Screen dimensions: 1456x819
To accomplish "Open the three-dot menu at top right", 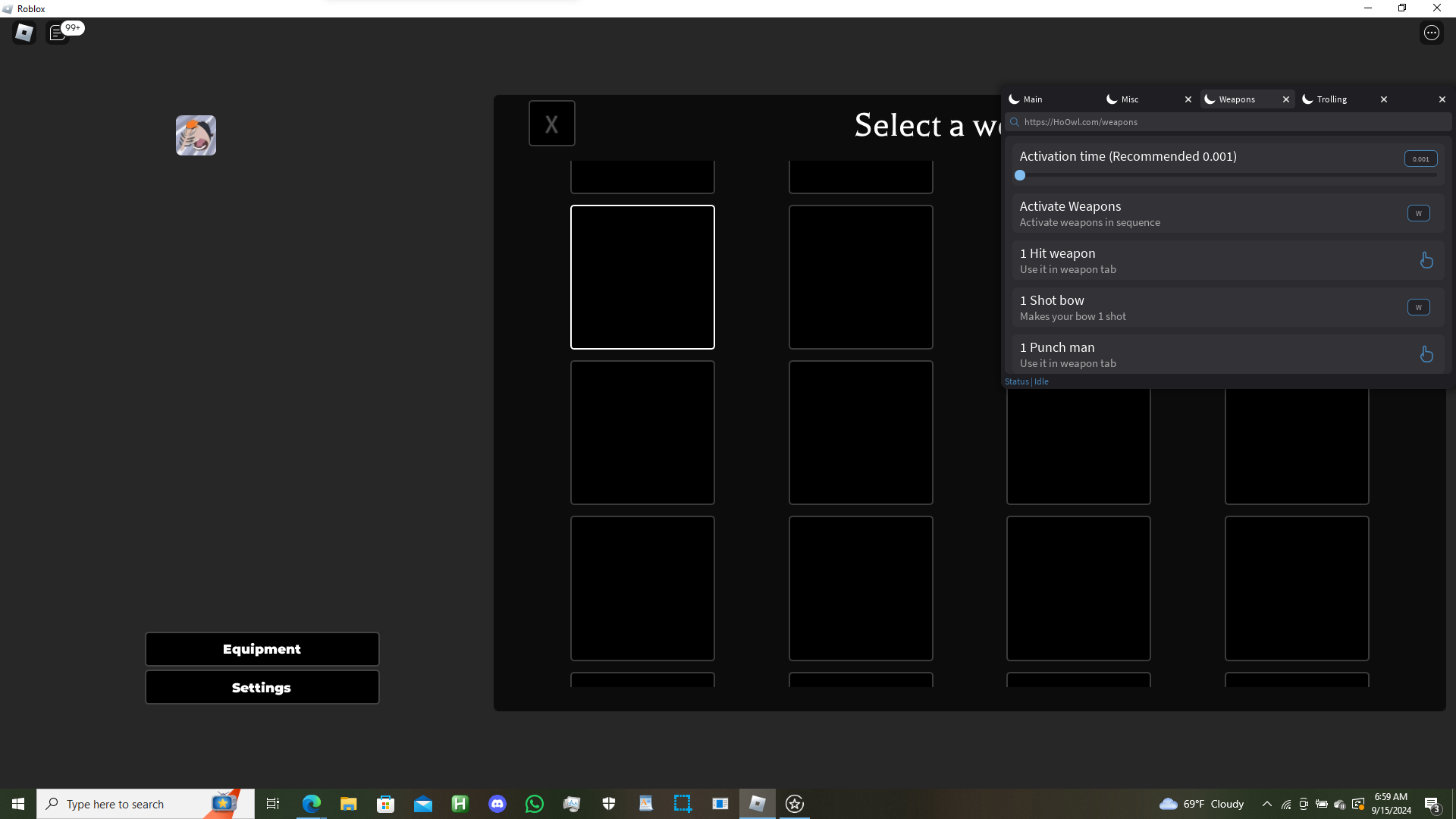I will (1431, 33).
